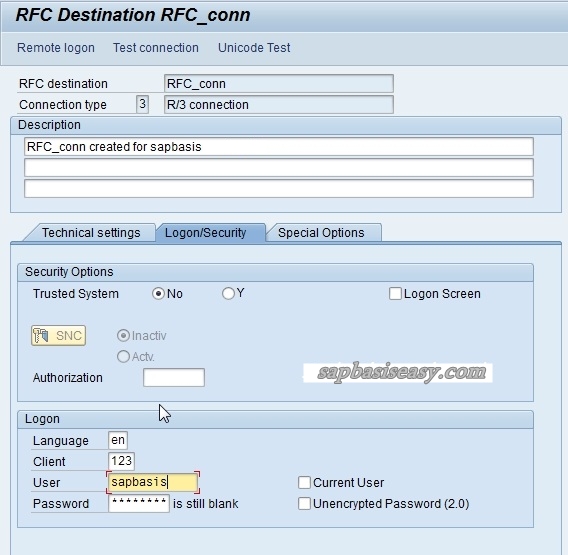Click the User field containing sapbasis
Screen dimensions: 568x555
point(153,482)
